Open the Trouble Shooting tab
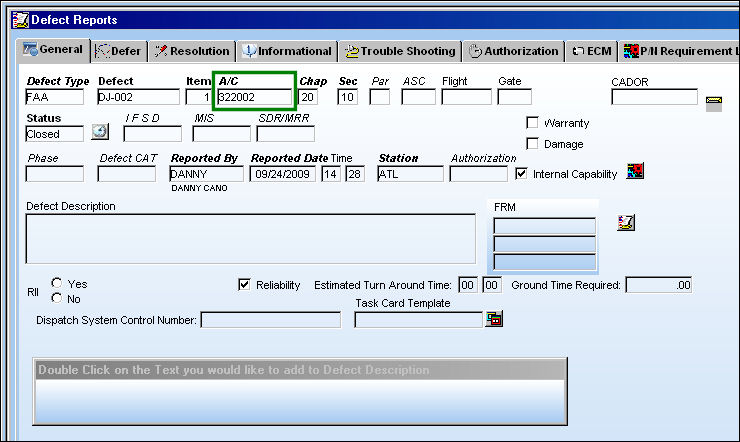 pos(400,51)
